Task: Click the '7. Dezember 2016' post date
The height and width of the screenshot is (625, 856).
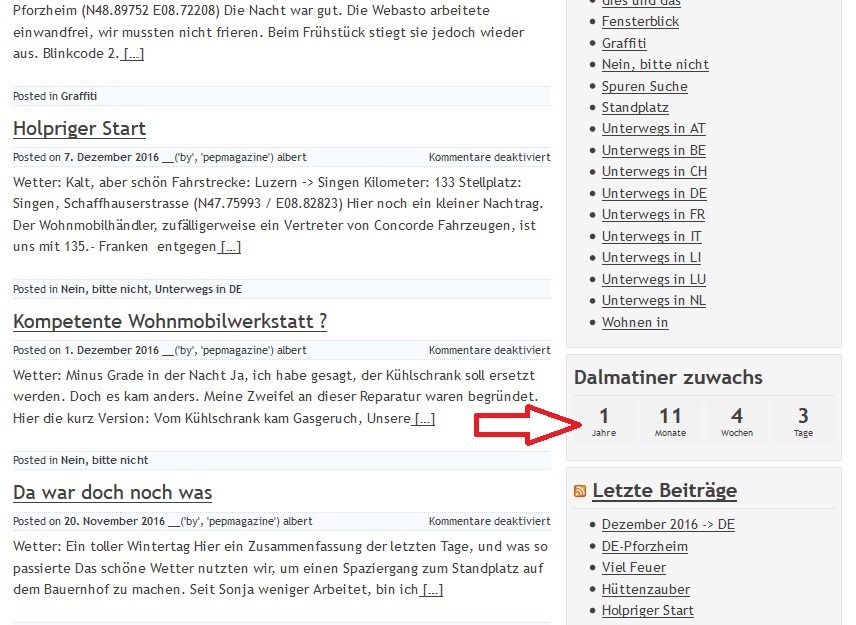Action: (111, 157)
